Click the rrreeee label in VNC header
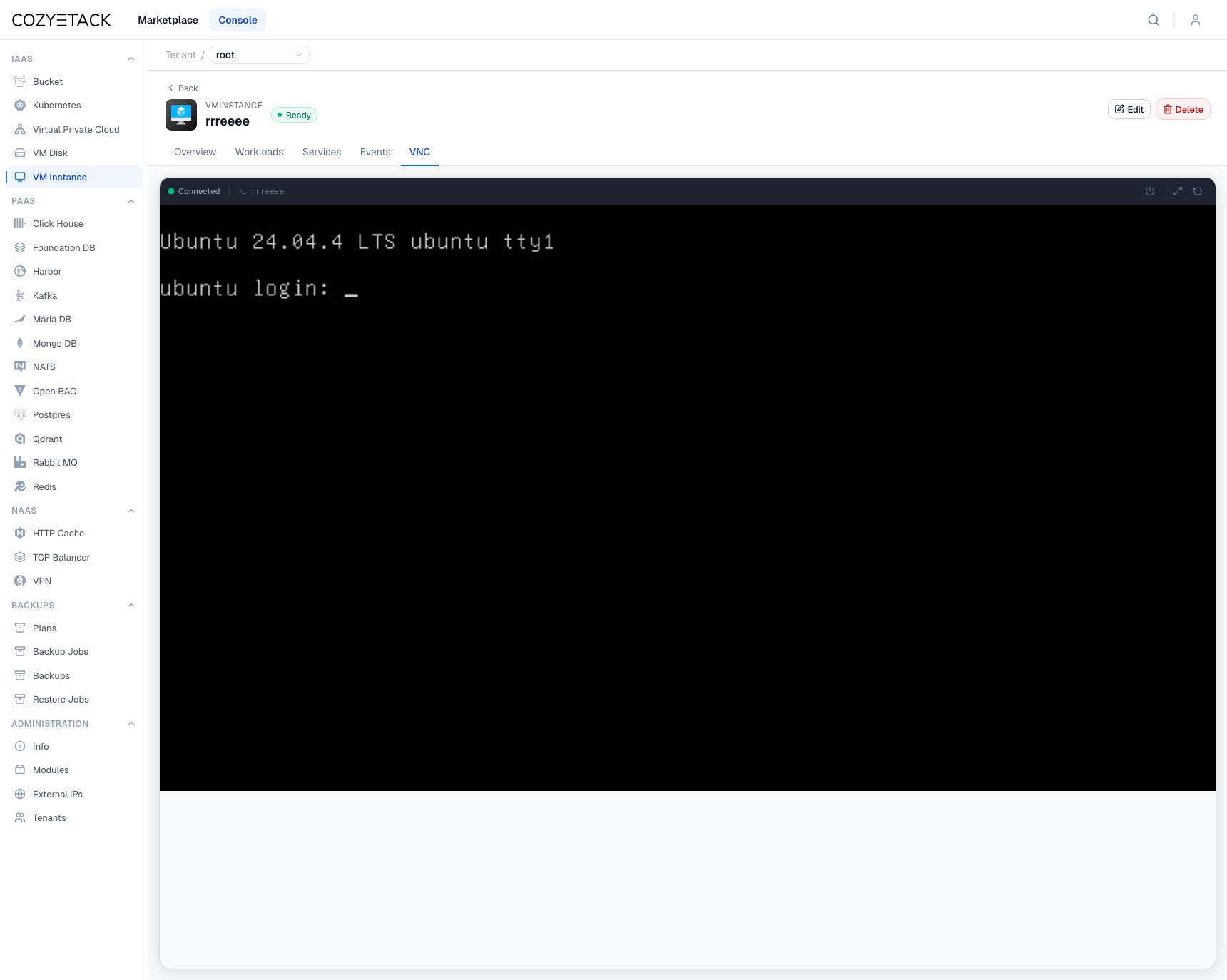 [268, 191]
